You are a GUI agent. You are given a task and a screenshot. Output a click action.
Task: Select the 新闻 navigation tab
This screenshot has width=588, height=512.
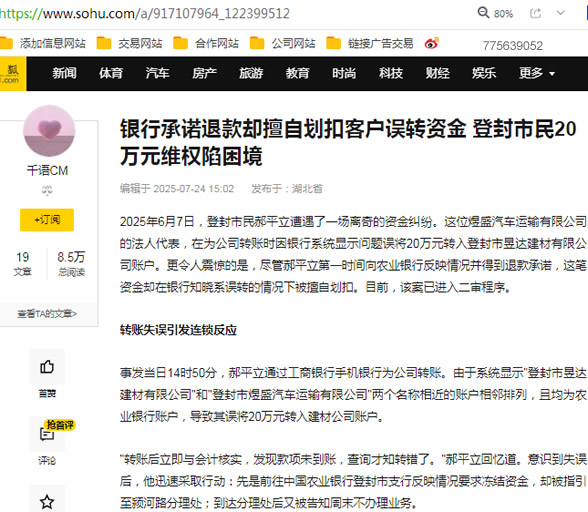[64, 73]
